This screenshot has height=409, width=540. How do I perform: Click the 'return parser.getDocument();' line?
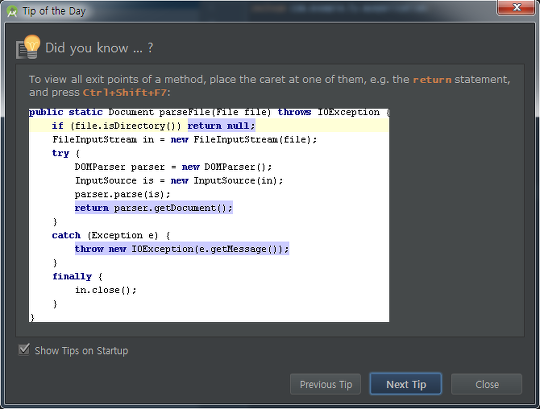tap(154, 208)
